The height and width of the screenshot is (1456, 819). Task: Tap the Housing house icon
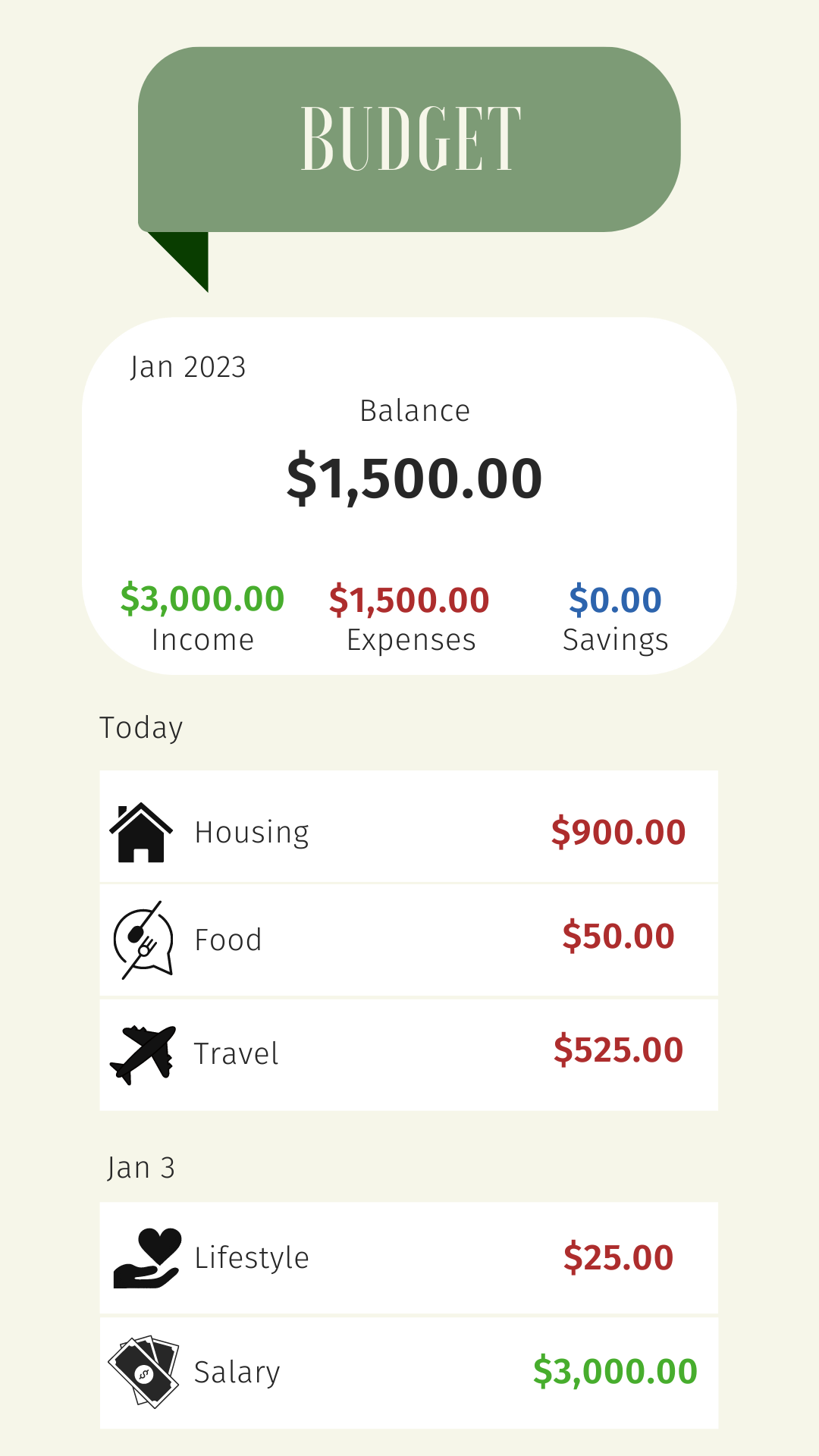(141, 832)
